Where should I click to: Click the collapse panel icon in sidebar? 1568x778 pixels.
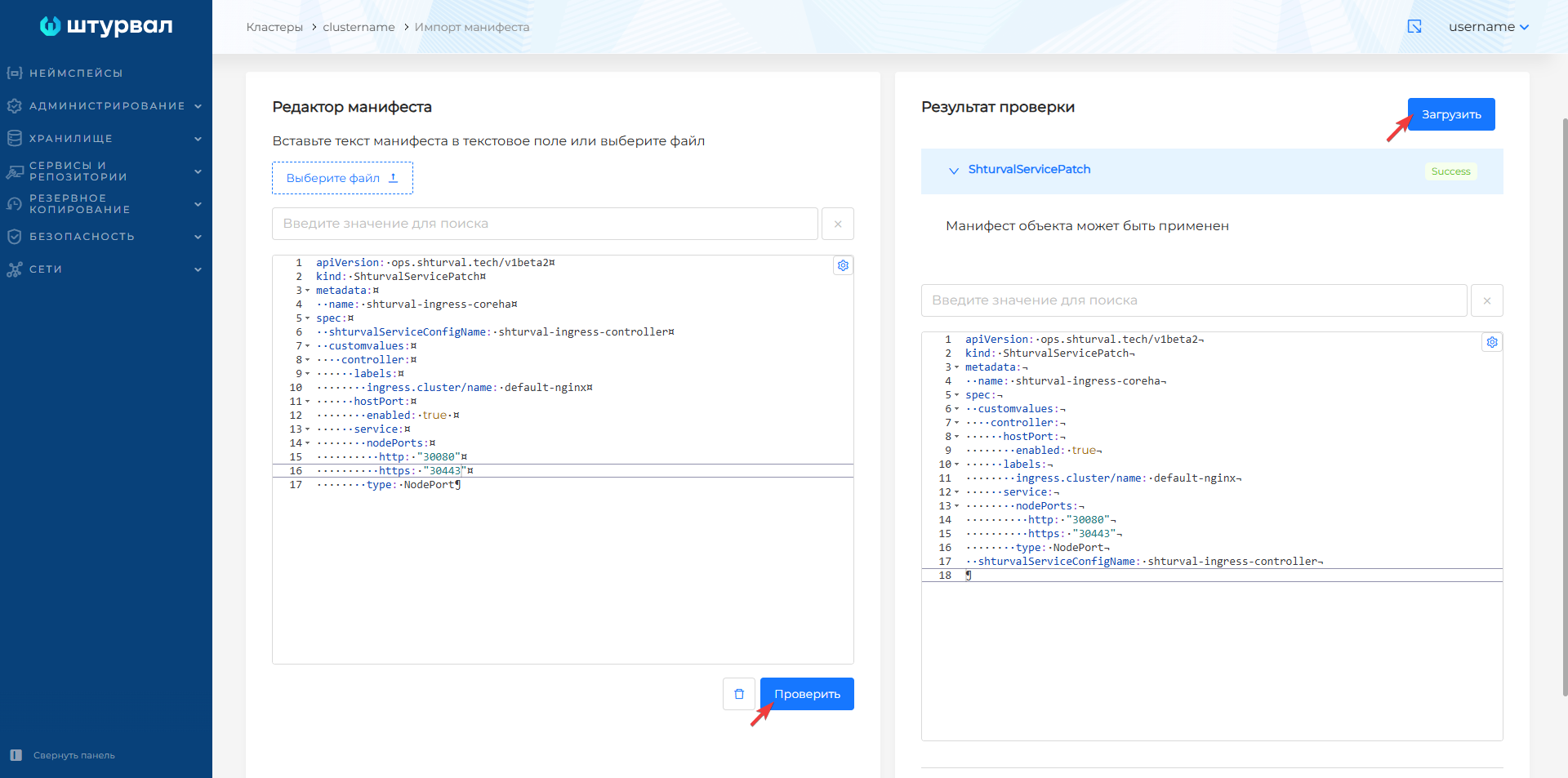point(16,755)
